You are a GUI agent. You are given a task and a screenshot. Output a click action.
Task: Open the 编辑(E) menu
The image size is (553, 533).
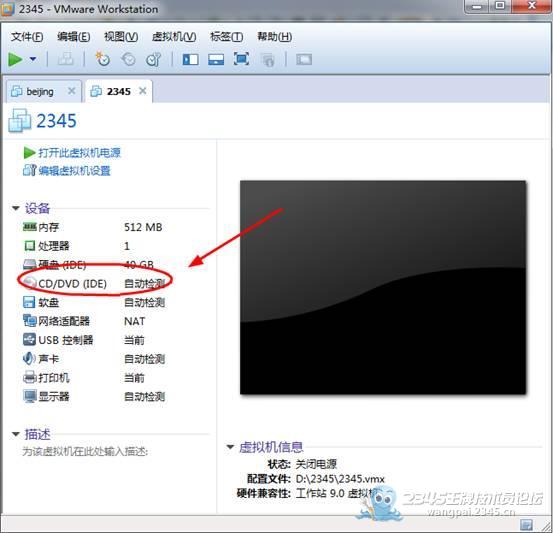(x=73, y=36)
